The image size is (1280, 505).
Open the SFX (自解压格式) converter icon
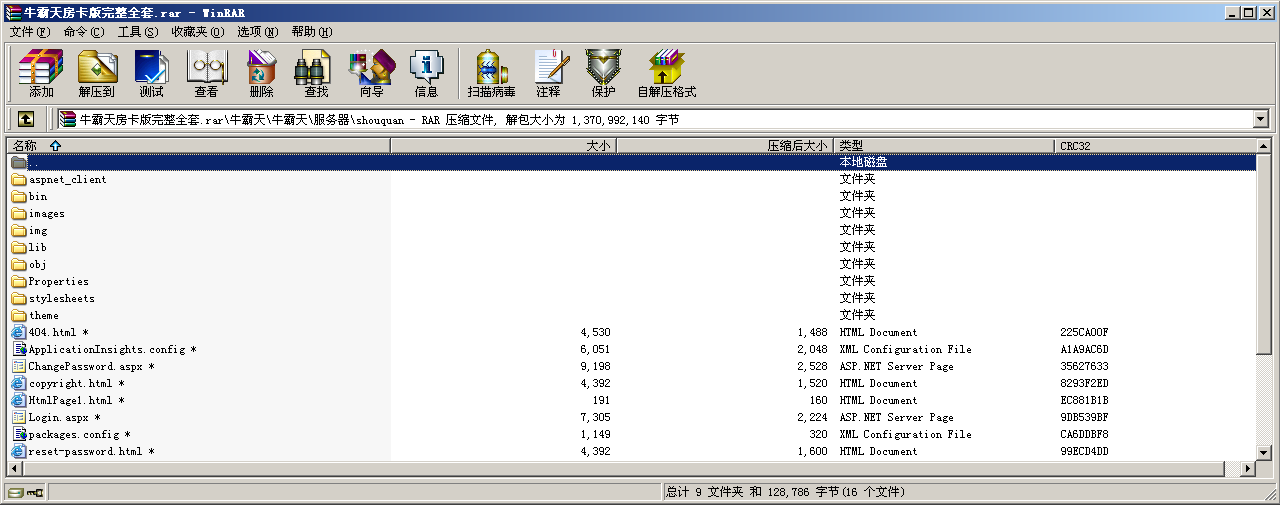click(666, 73)
